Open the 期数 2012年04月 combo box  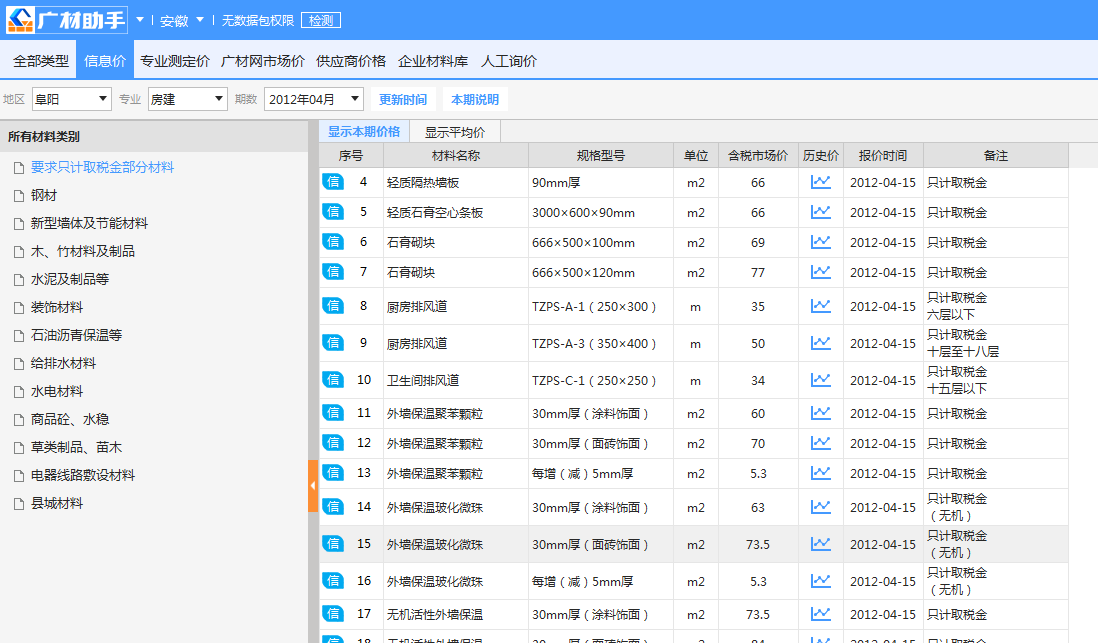(313, 99)
